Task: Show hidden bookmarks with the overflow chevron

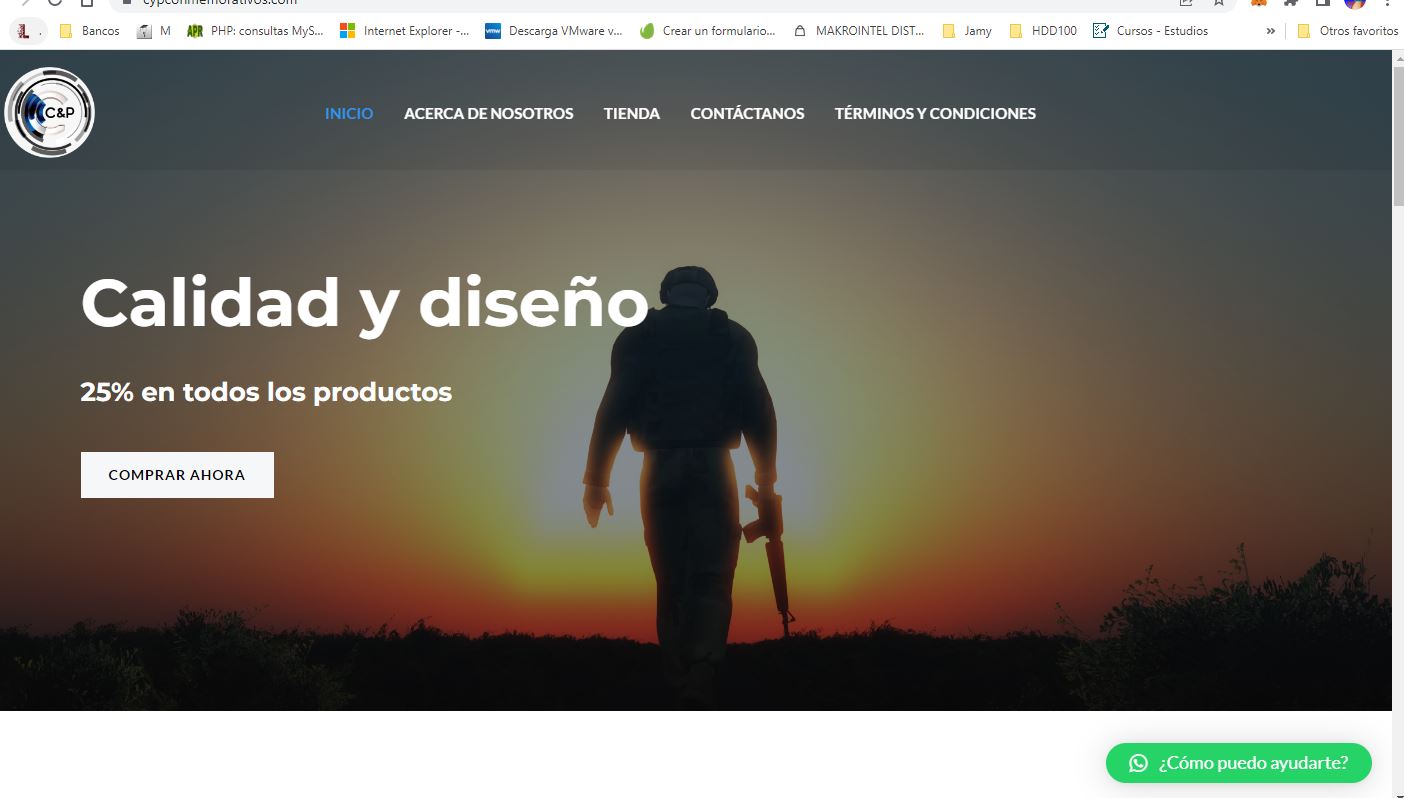Action: 1271,31
